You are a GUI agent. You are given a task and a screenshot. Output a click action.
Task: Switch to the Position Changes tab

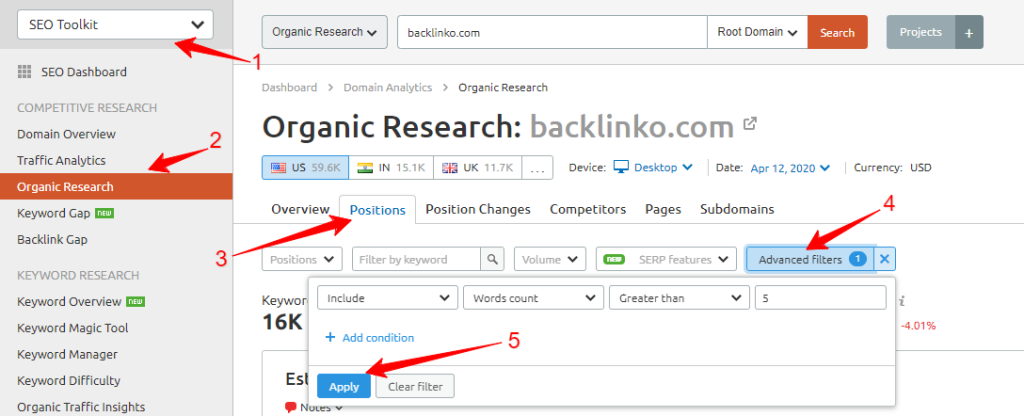tap(478, 210)
